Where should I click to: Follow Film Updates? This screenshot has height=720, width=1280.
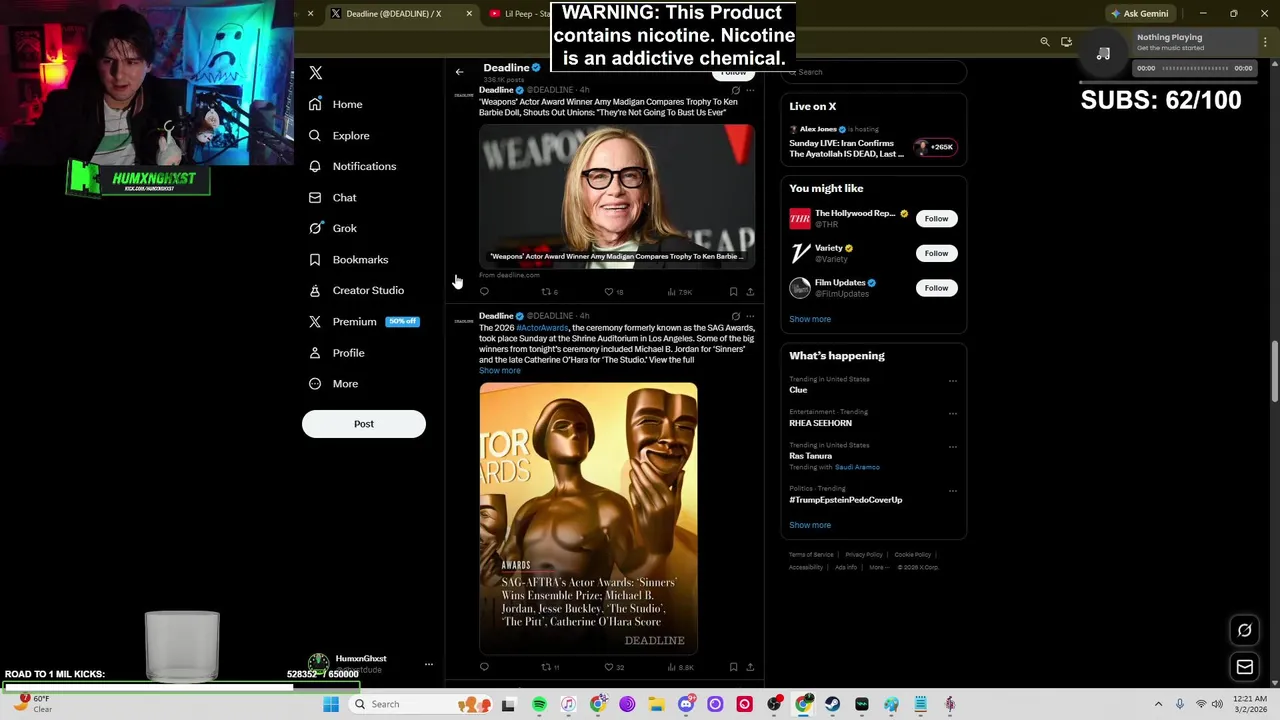click(936, 288)
